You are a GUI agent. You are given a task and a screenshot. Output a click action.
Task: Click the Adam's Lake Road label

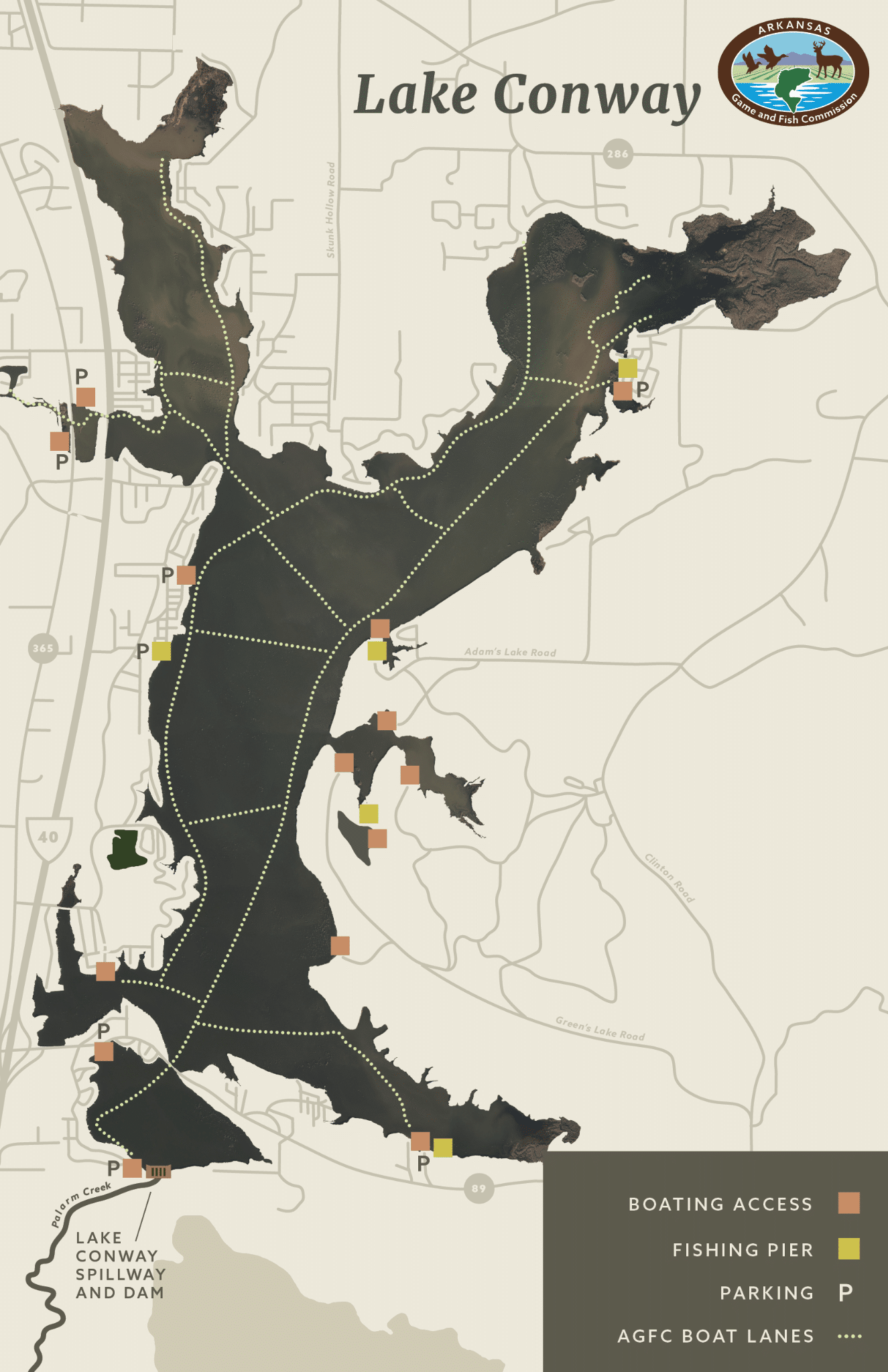click(x=511, y=652)
